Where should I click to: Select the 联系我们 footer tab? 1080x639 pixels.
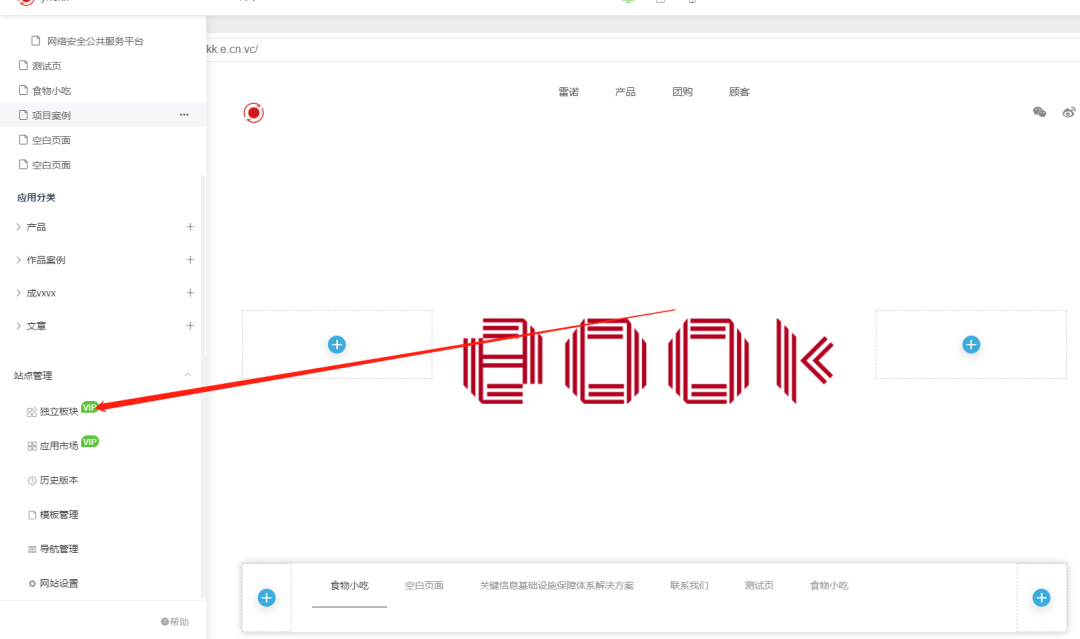pos(689,585)
